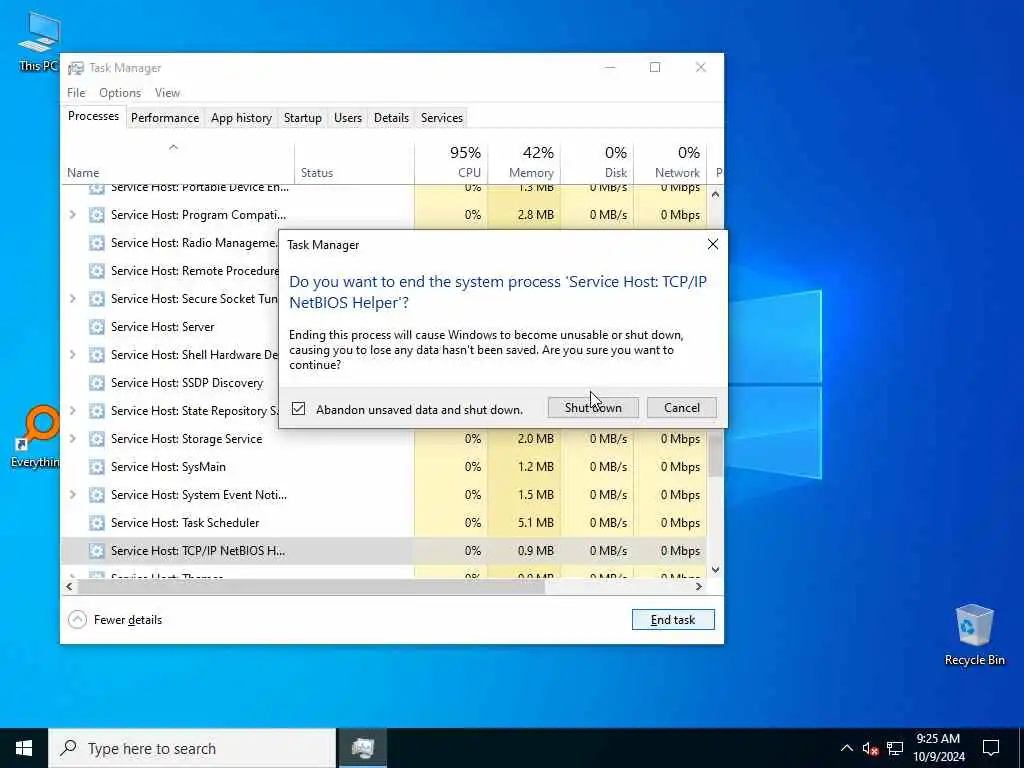Open the This PC desktop icon
The width and height of the screenshot is (1024, 768).
(x=38, y=42)
